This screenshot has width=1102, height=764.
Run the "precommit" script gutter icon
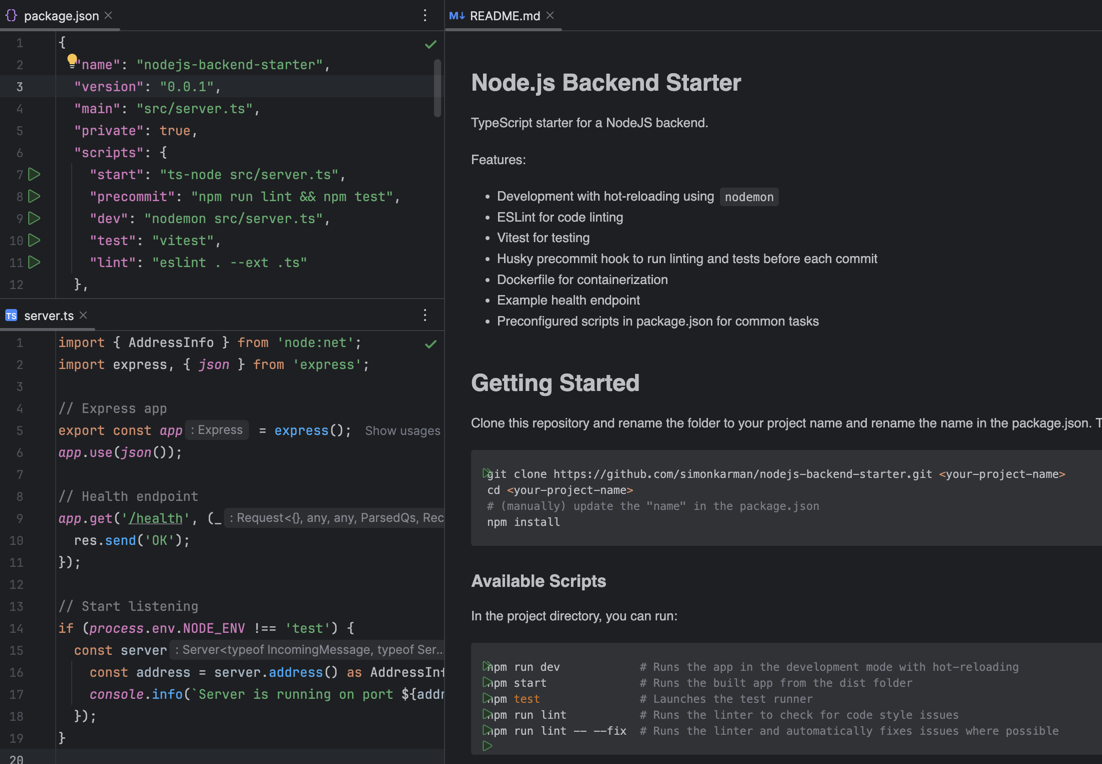click(x=34, y=197)
